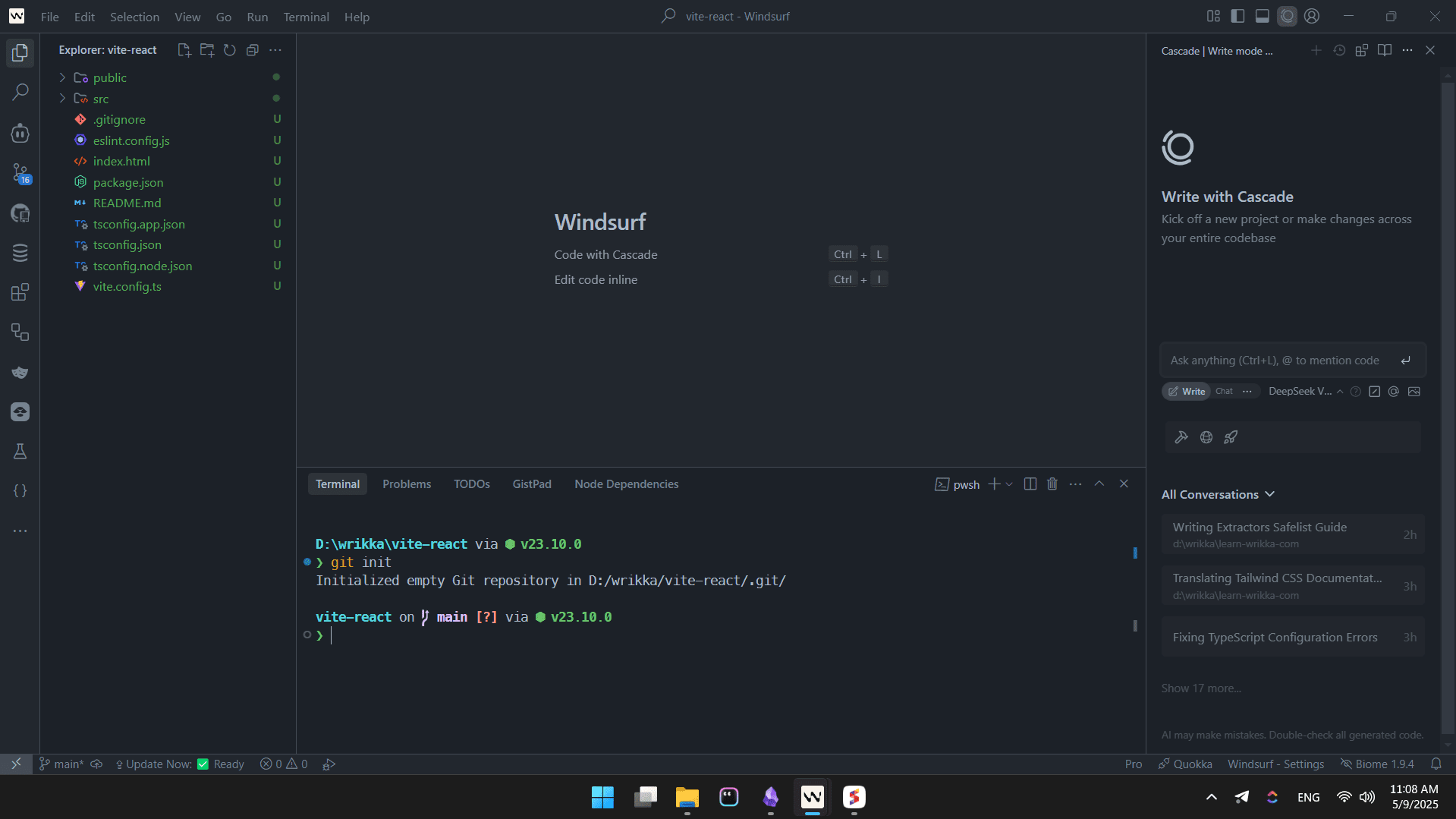Open the Extensions view in activity bar

[20, 292]
